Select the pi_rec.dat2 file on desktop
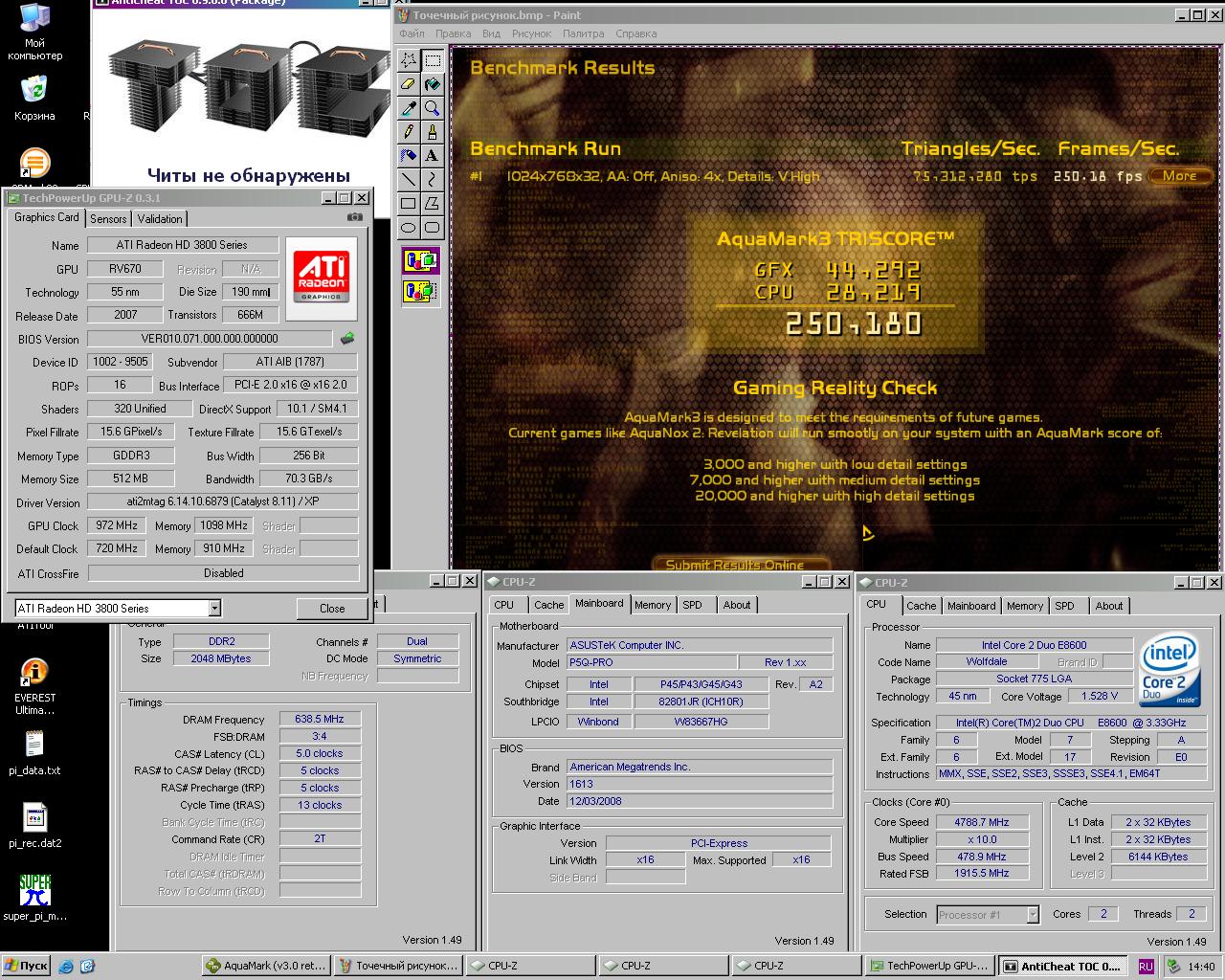 [34, 826]
